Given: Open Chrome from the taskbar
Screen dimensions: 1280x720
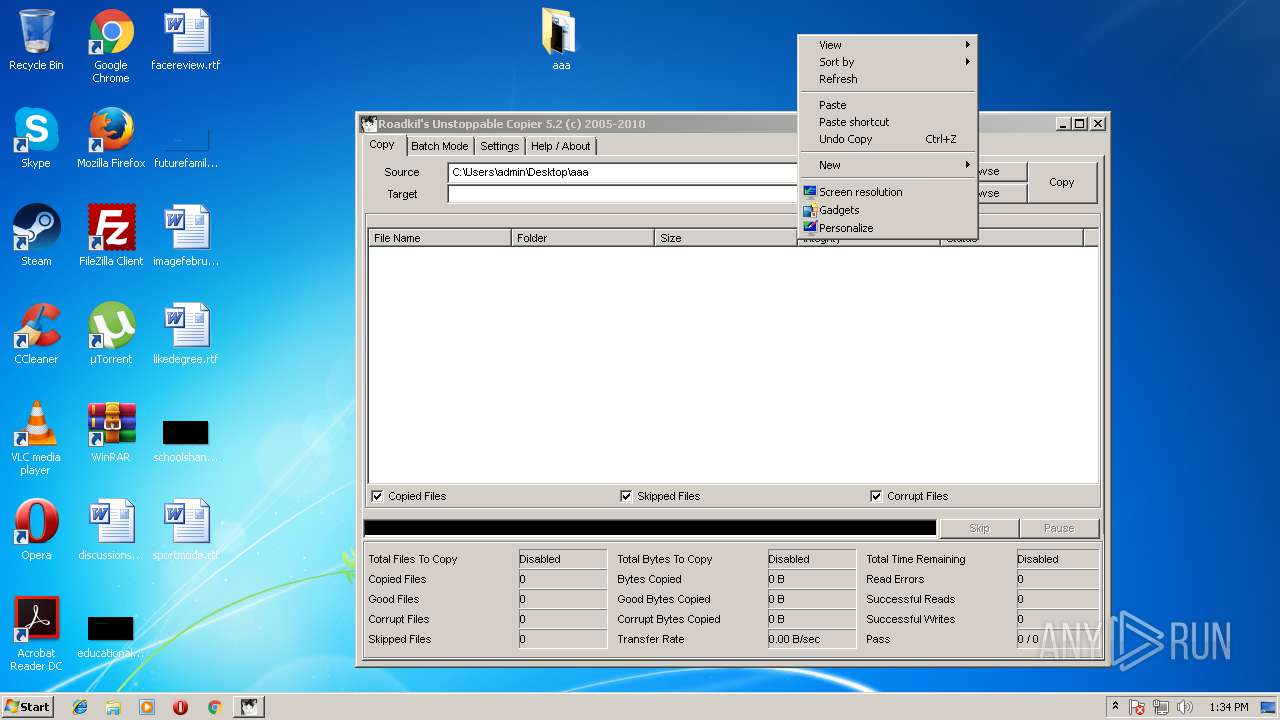Looking at the screenshot, I should coord(214,707).
